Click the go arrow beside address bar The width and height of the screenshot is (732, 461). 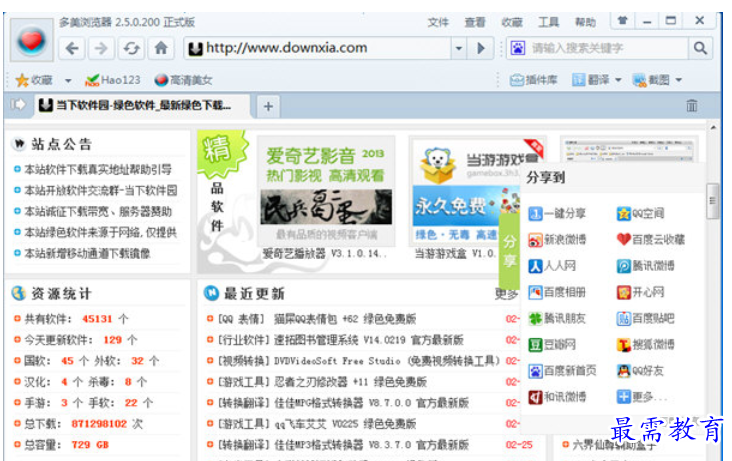[480, 48]
